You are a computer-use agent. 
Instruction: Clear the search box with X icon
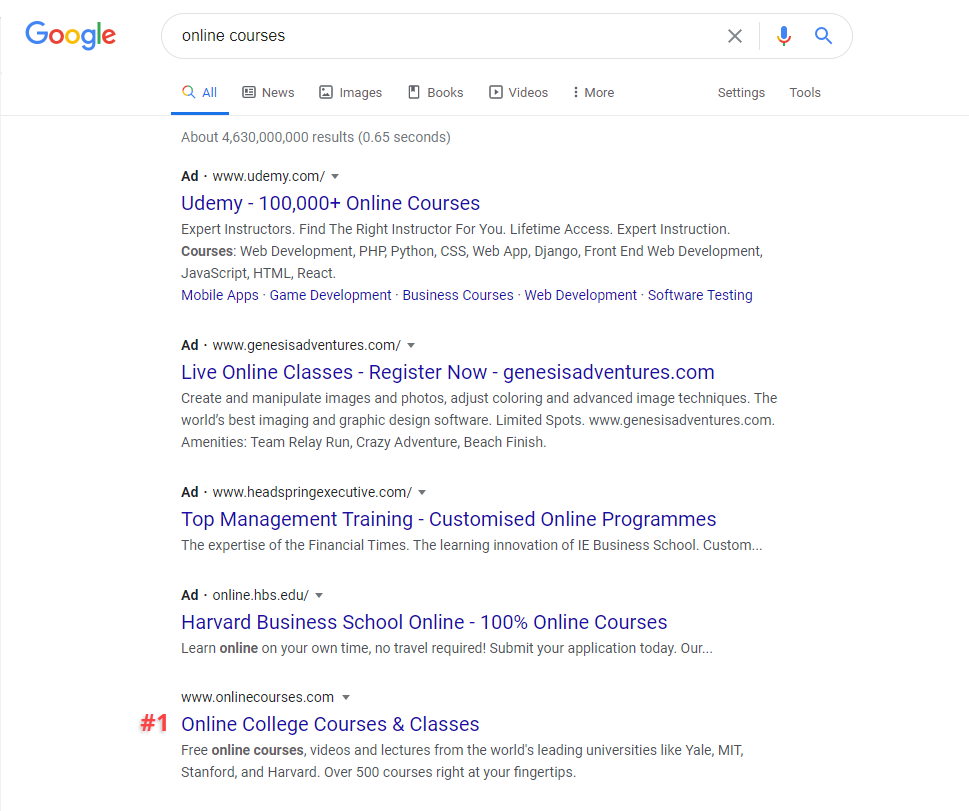[x=735, y=36]
